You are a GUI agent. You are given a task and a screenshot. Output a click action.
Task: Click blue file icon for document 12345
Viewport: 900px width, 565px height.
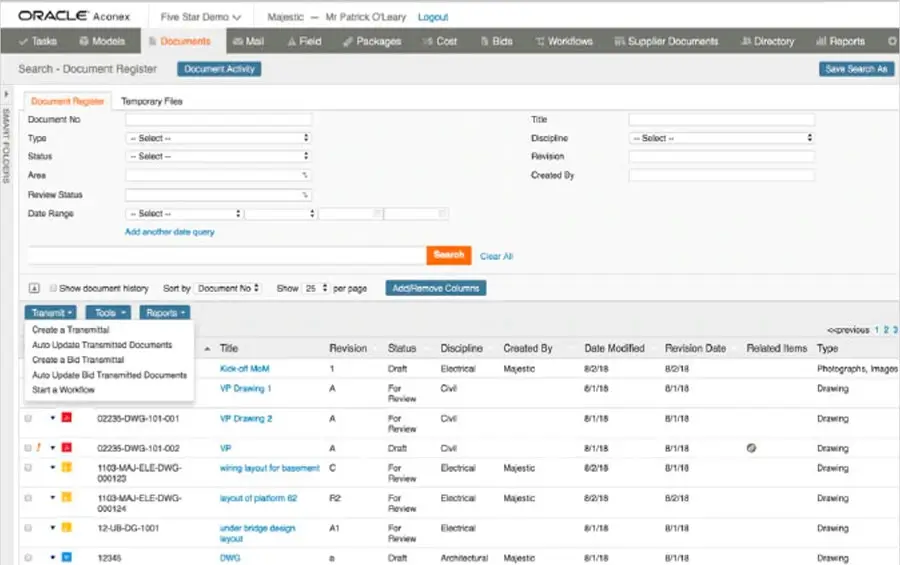[67, 557]
